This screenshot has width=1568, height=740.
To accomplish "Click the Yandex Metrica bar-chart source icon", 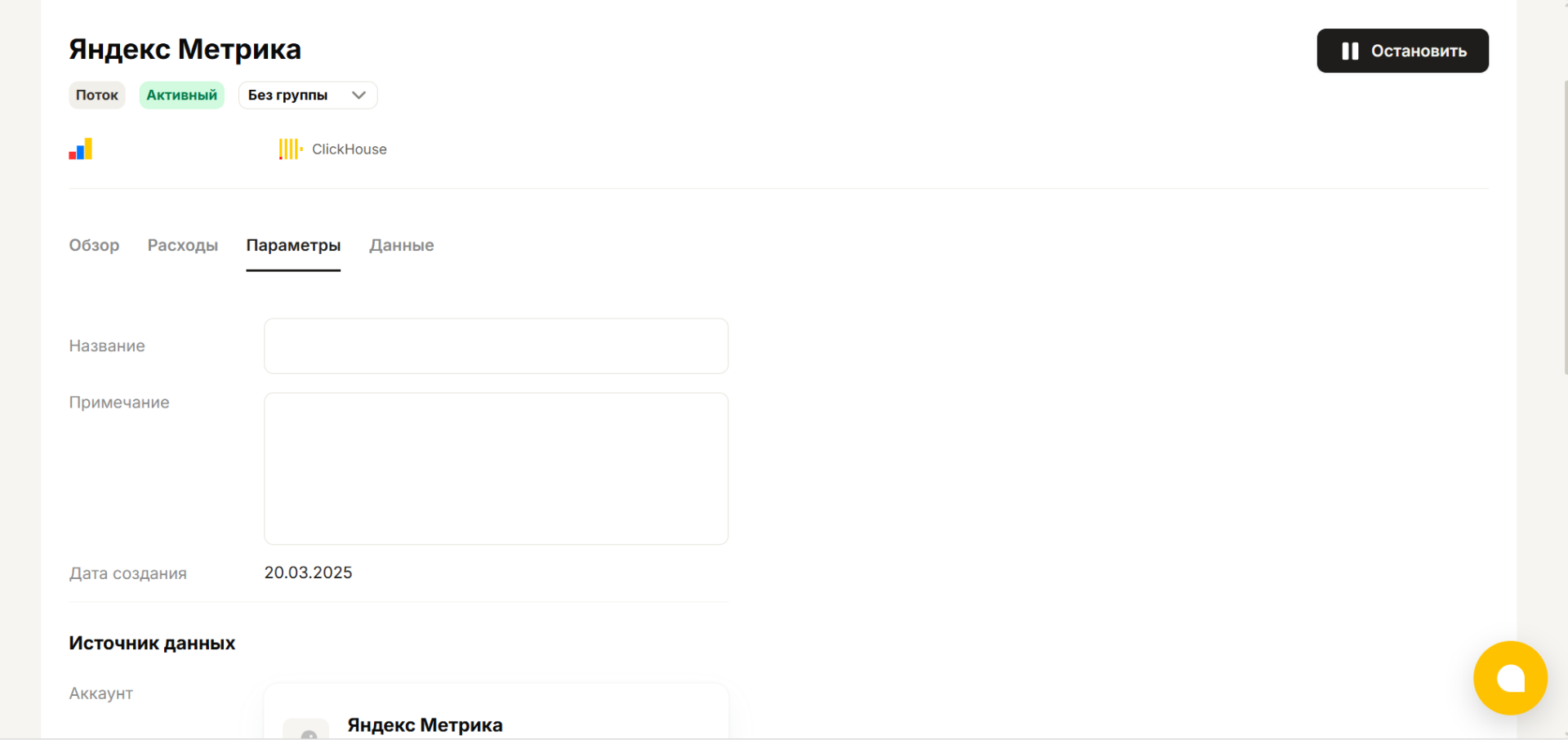I will [80, 149].
